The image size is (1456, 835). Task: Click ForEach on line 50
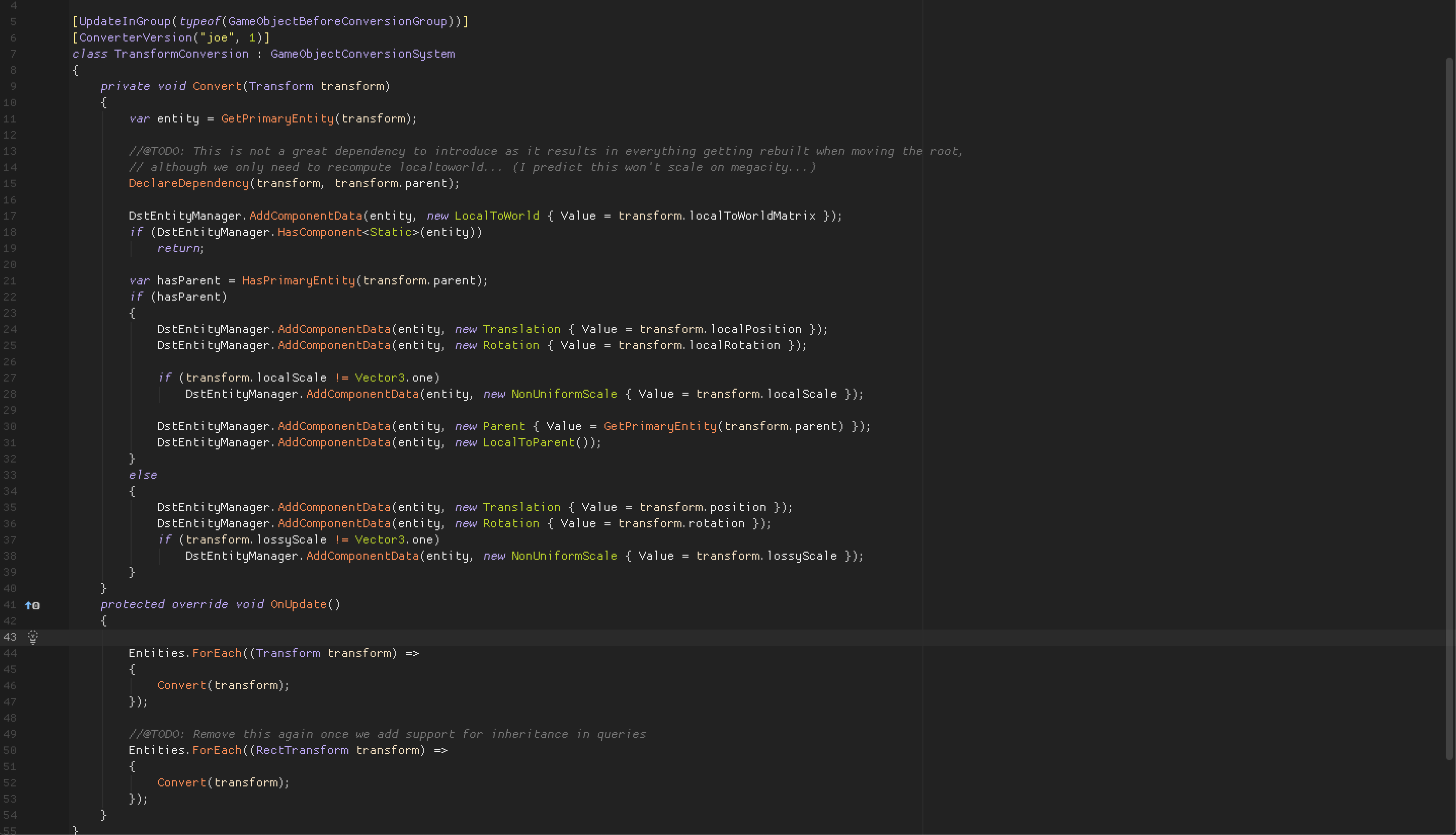point(217,750)
